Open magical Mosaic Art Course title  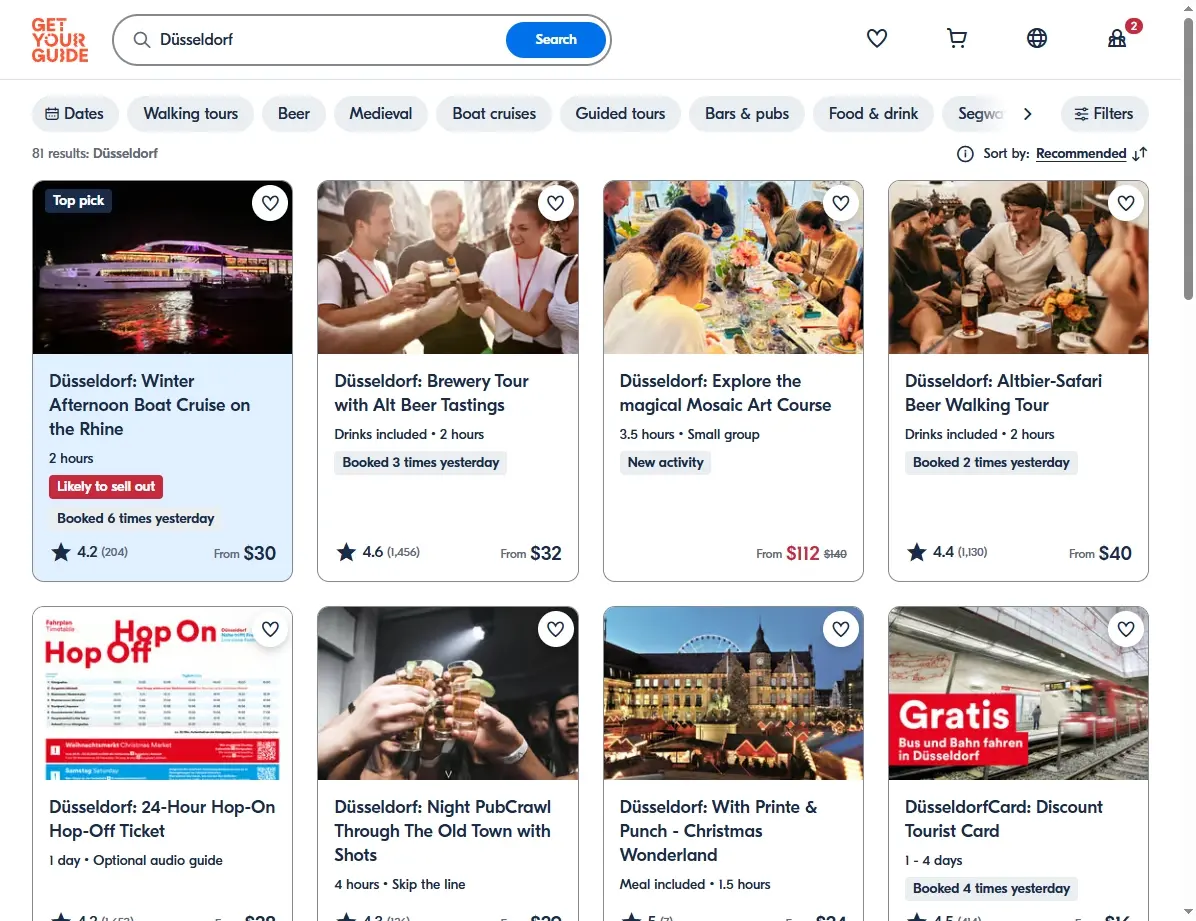point(725,393)
